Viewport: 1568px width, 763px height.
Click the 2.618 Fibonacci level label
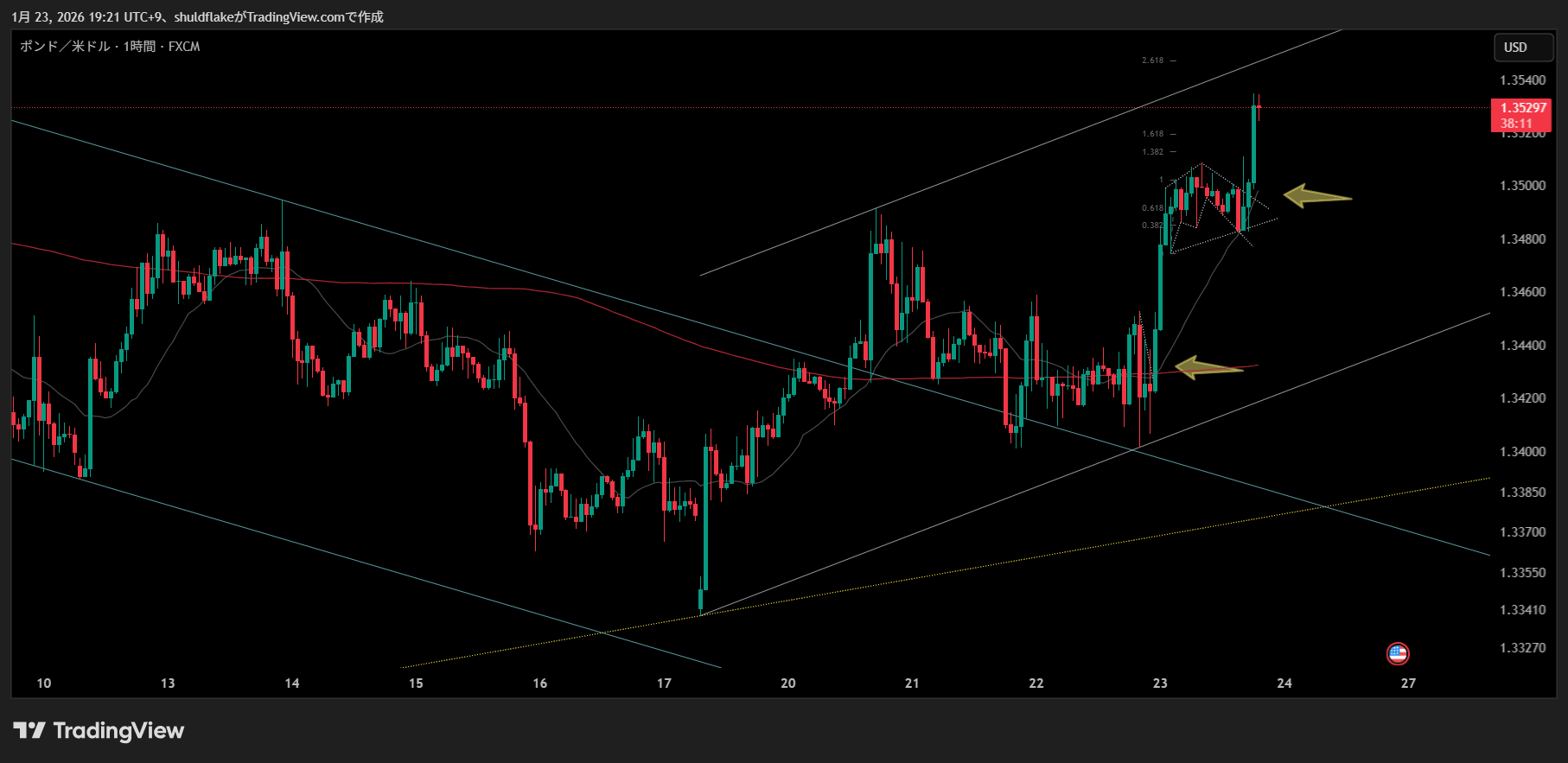pyautogui.click(x=1152, y=60)
